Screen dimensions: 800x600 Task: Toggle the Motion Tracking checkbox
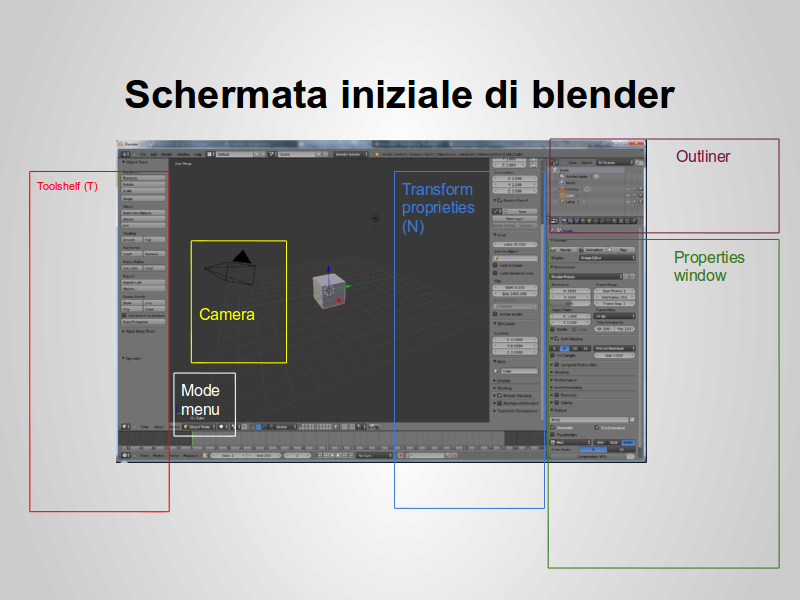click(x=499, y=395)
